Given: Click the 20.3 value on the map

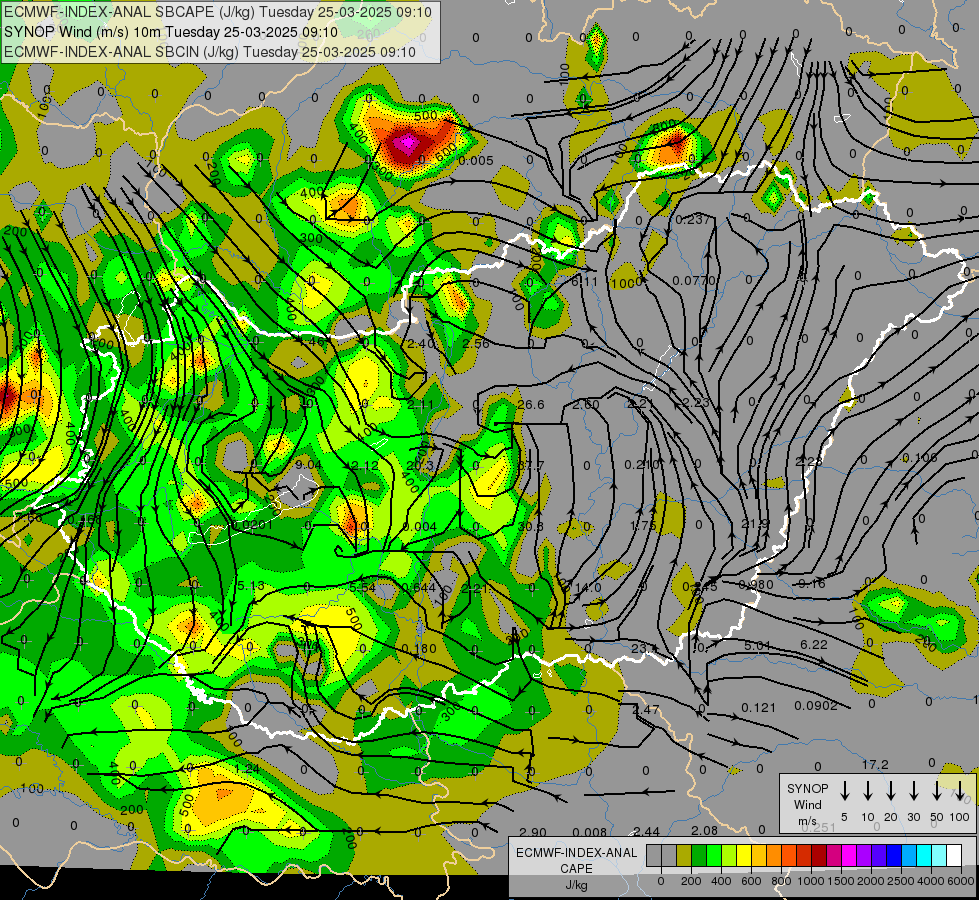Looking at the screenshot, I should [419, 465].
